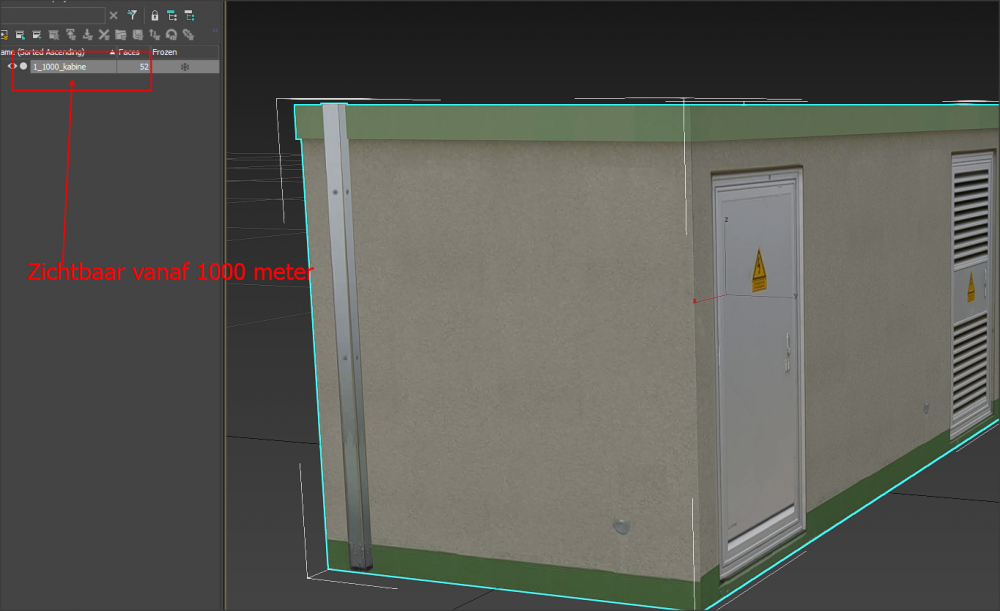Click the up-down arrows sort icon
Viewport: 1000px width, 611px height.
[154, 34]
